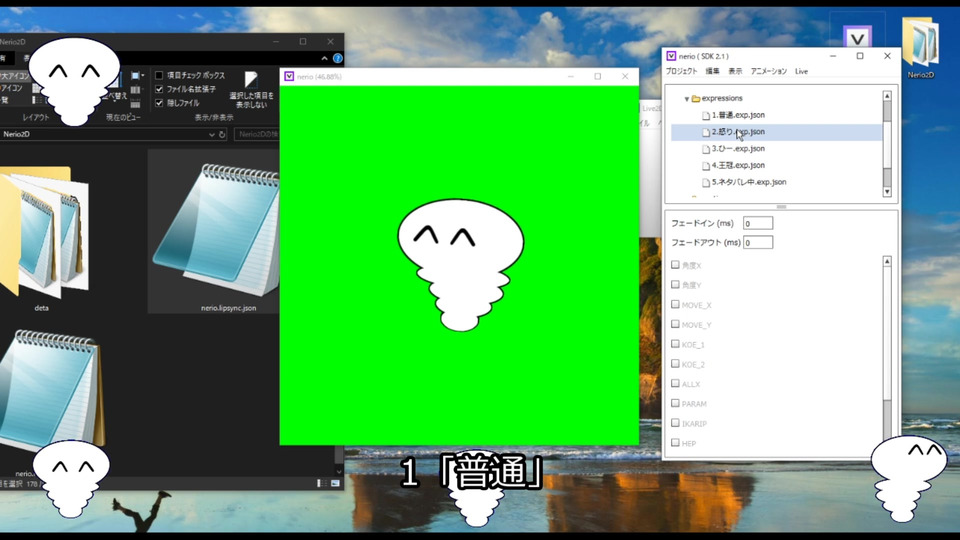Enable the IKARIP parameter checkbox
This screenshot has height=540, width=960.
pos(675,423)
